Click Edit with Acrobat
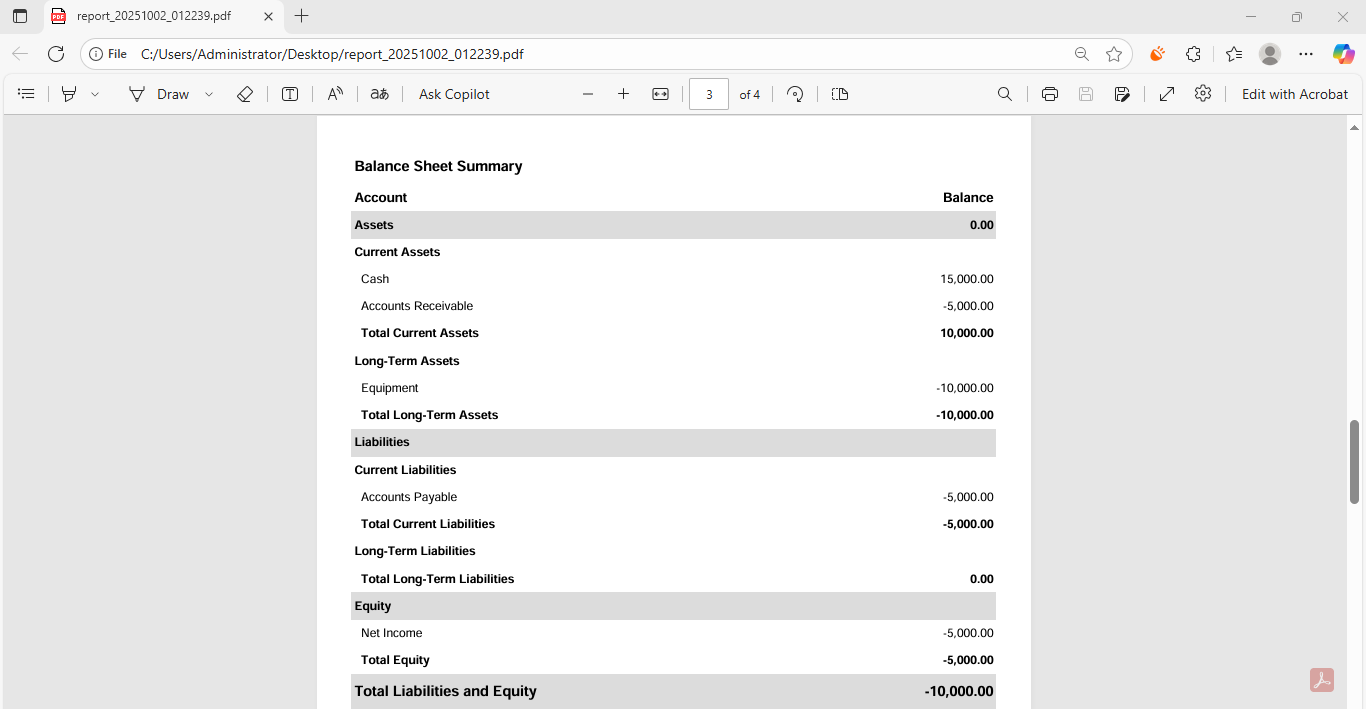This screenshot has height=709, width=1366. [x=1295, y=94]
